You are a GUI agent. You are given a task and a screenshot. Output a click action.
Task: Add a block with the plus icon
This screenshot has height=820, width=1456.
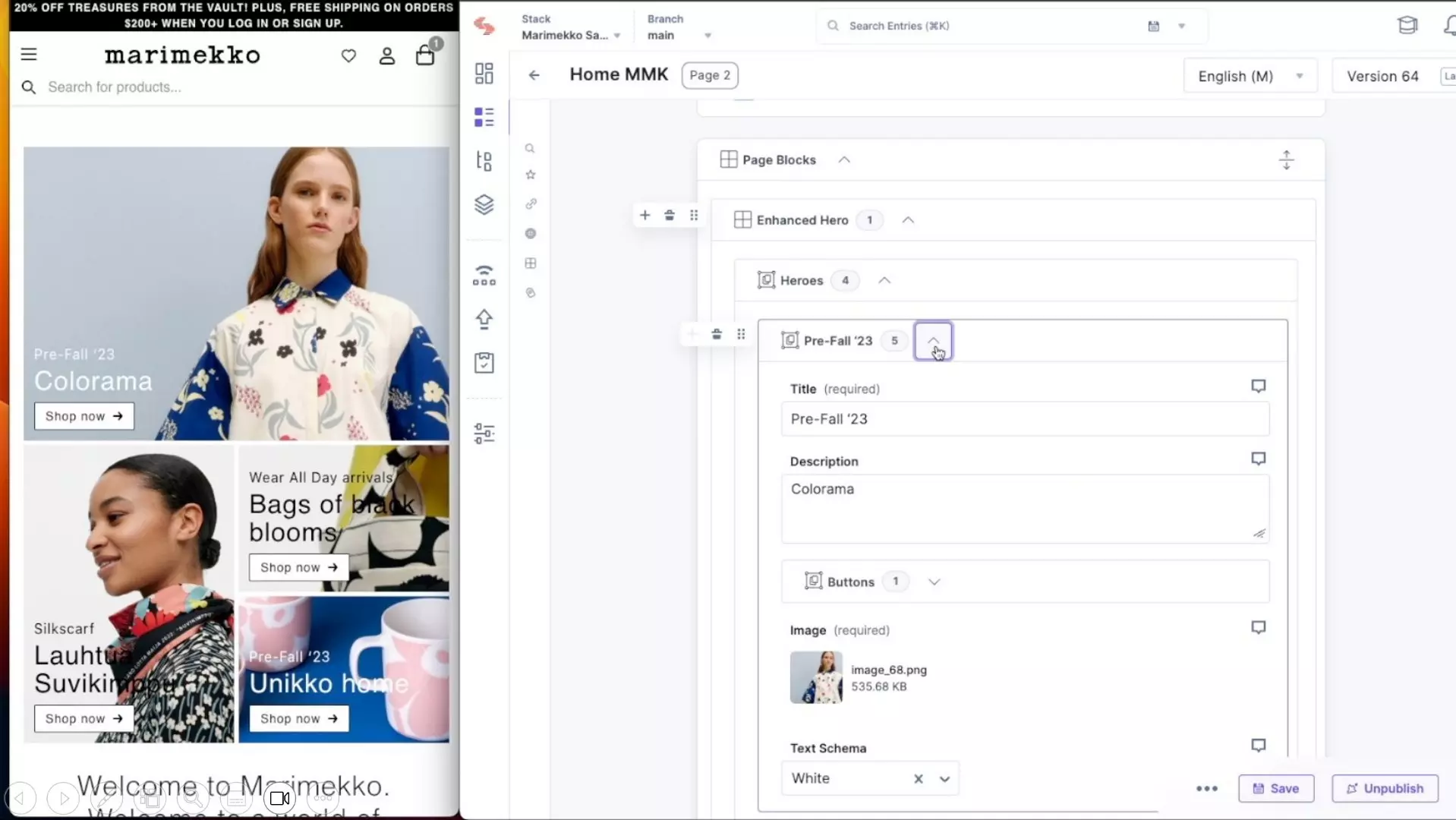tap(644, 216)
